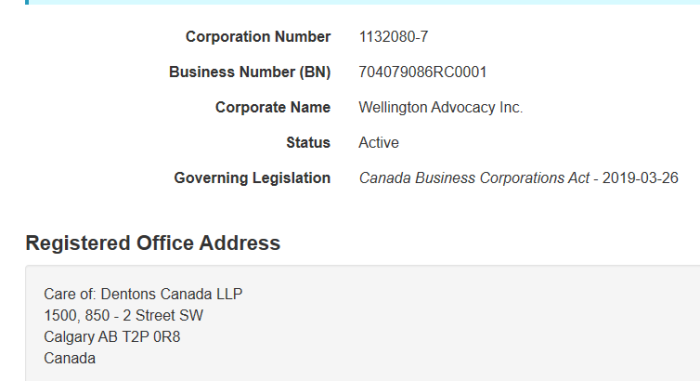Select the 2019-03-26 date
This screenshot has width=700, height=381.
click(640, 178)
